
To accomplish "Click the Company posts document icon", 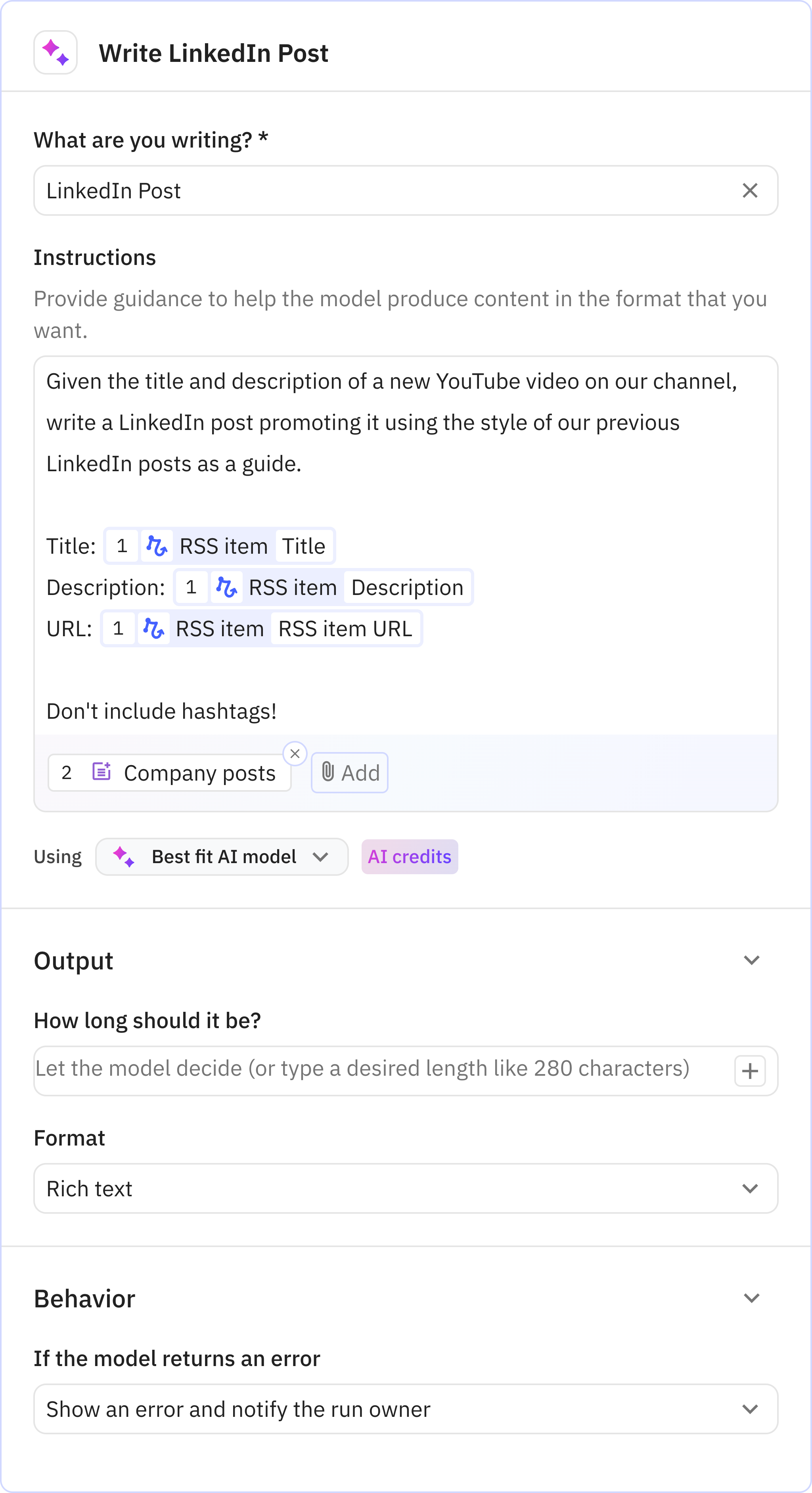I will coord(101,772).
